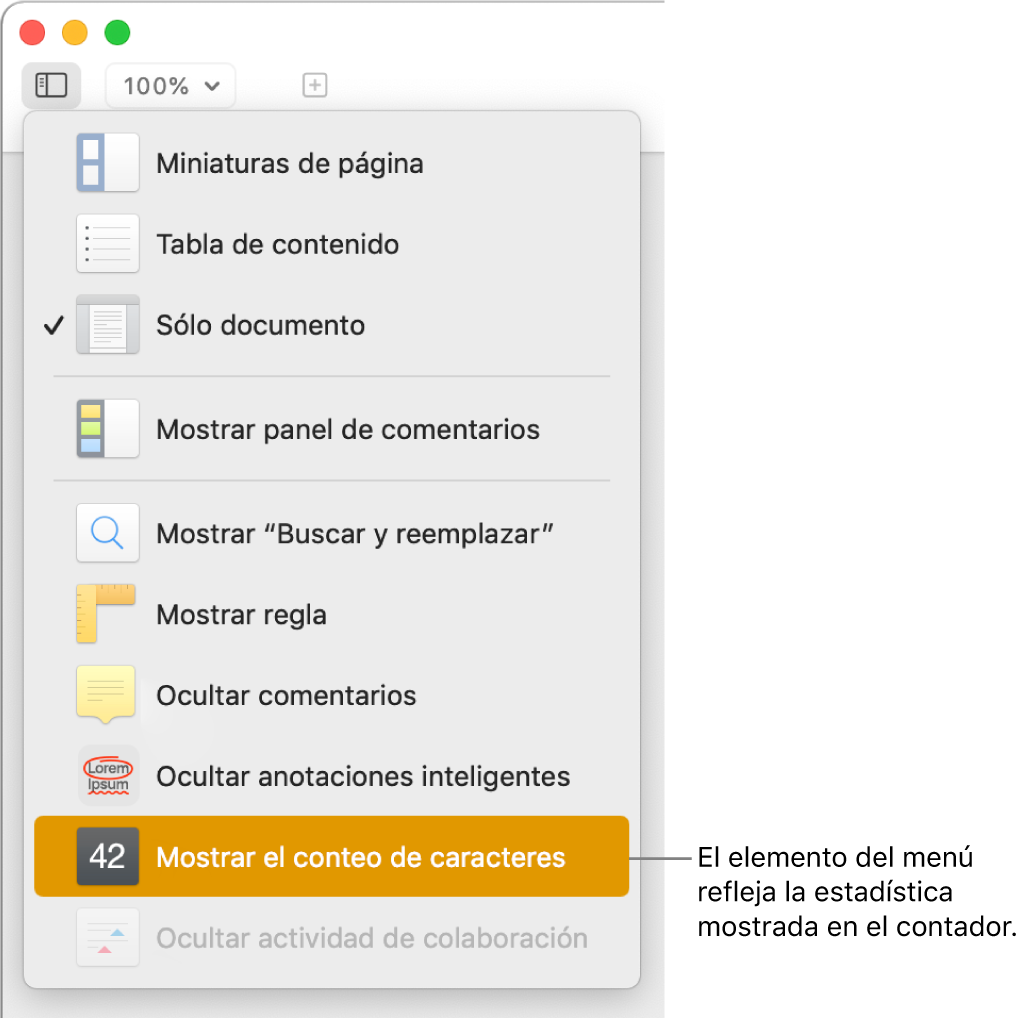Choose Mostrar el conteo de caracteres

(361, 857)
